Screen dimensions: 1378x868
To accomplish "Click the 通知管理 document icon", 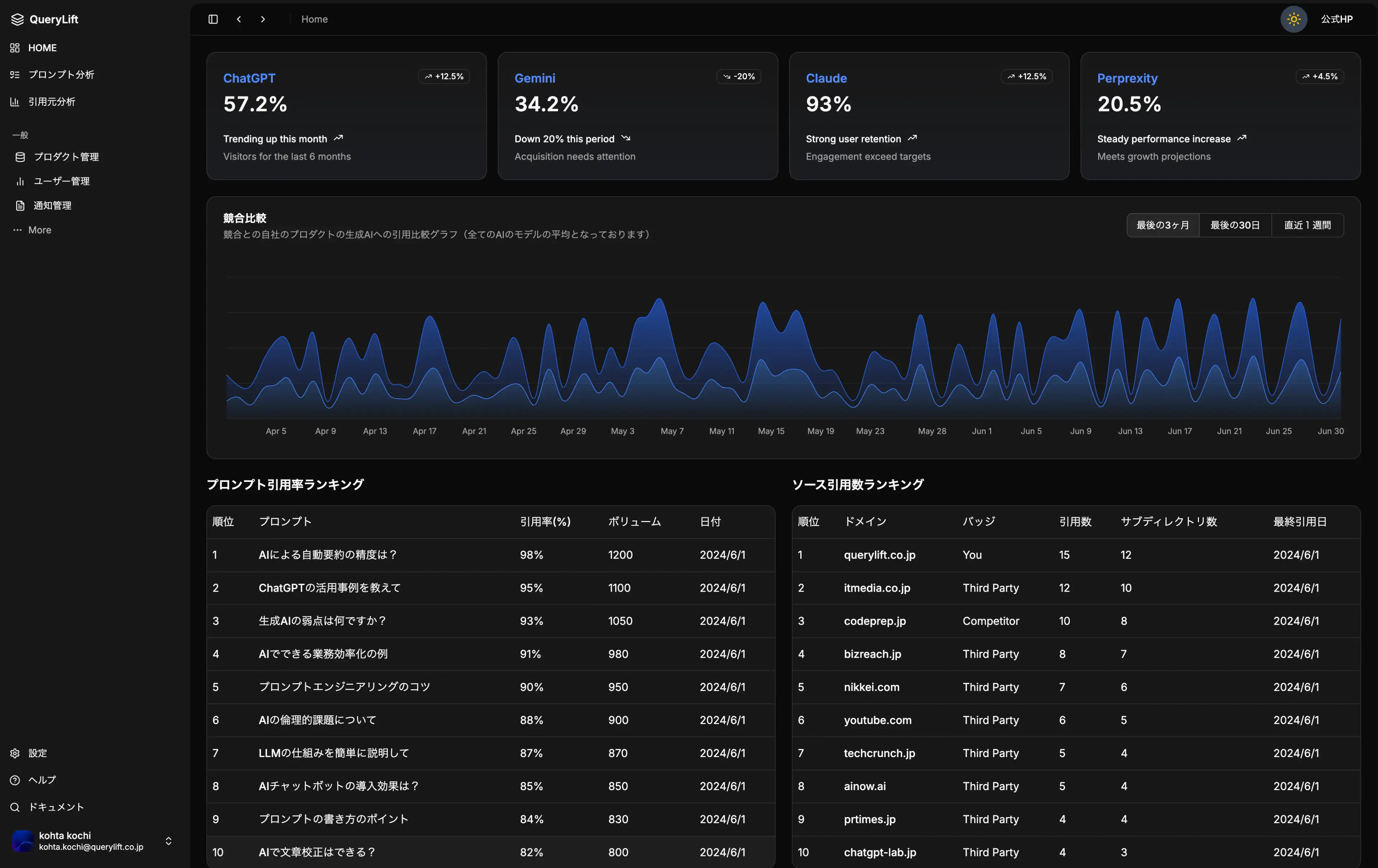I will tap(20, 205).
